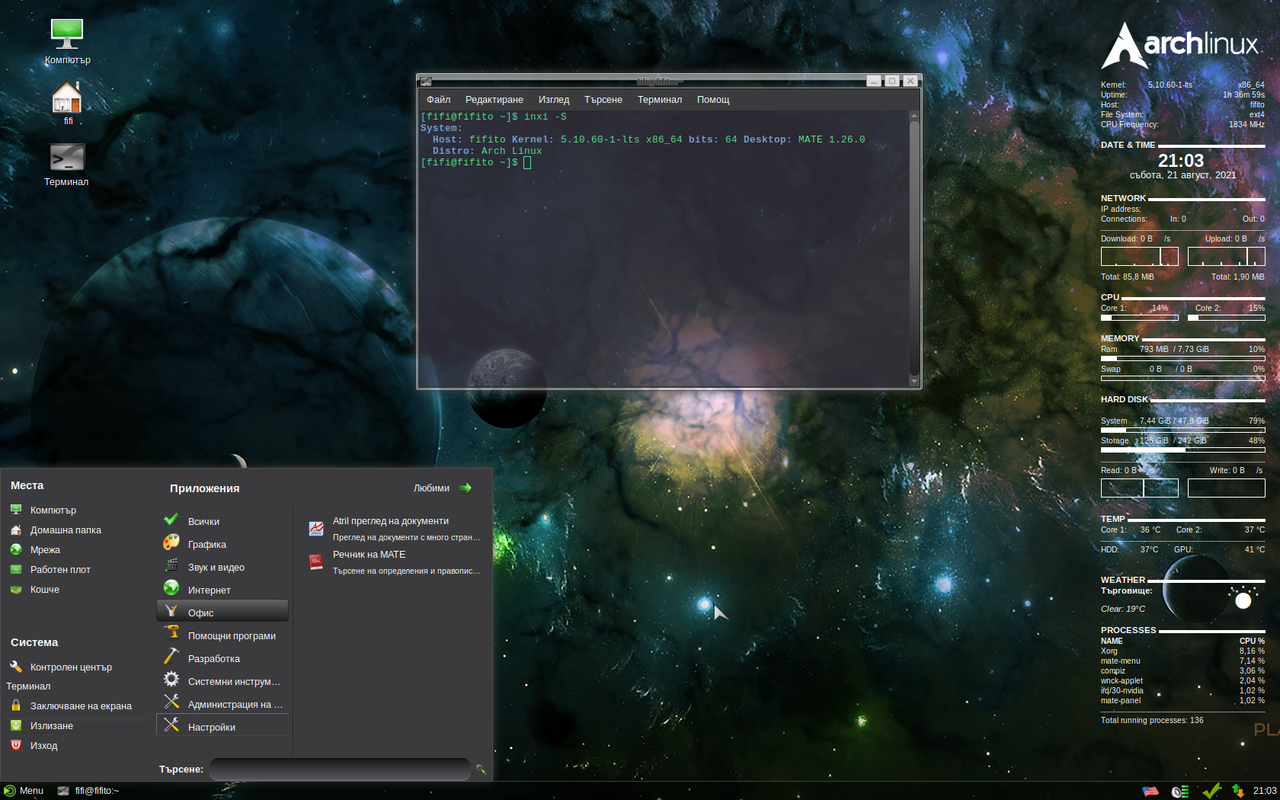
Task: Open the window menu icon on the terminal titlebar
Action: point(426,81)
